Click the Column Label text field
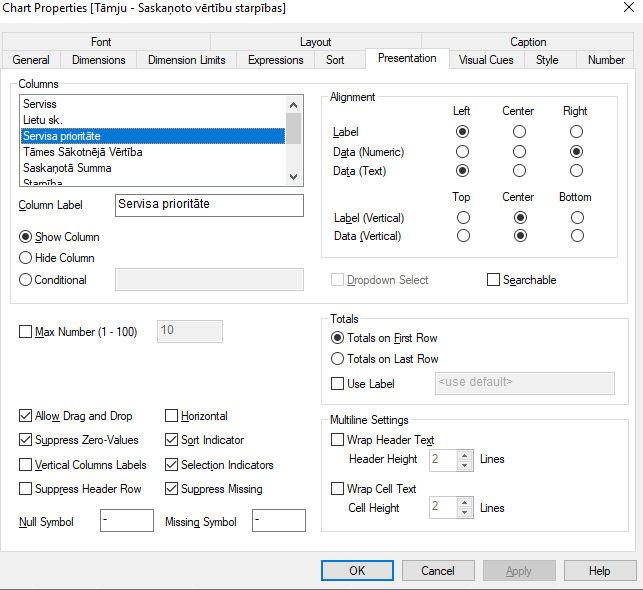643x590 pixels. pos(209,205)
